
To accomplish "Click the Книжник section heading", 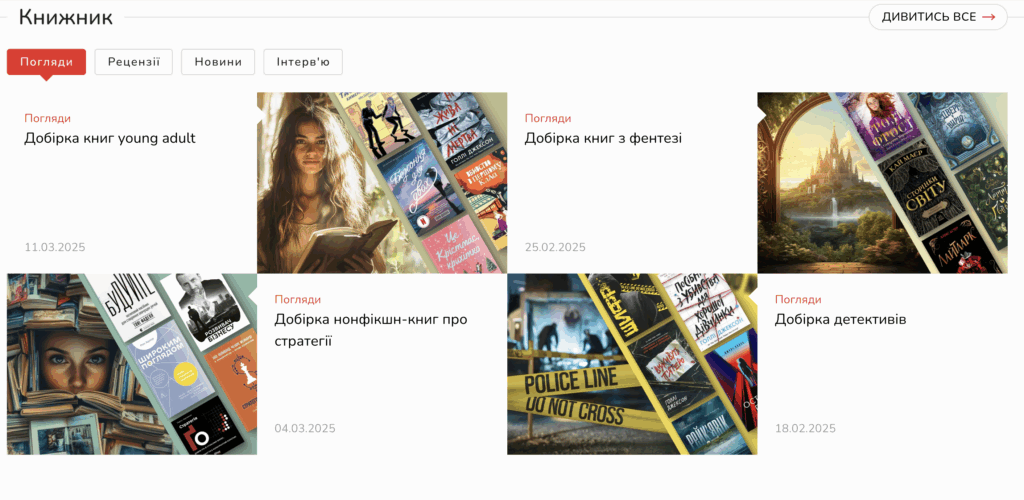I will [66, 17].
